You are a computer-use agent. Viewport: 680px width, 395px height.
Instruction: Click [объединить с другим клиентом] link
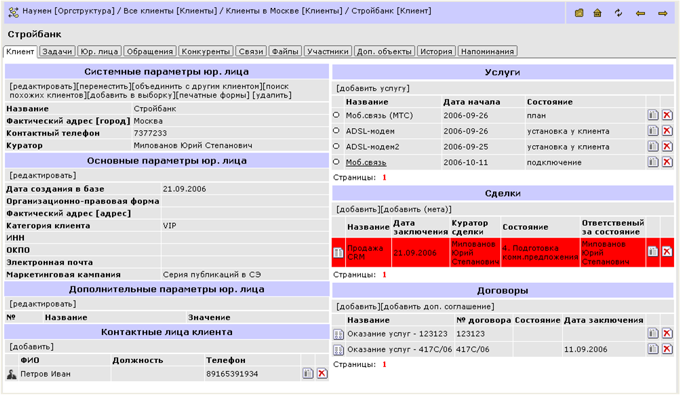(197, 86)
